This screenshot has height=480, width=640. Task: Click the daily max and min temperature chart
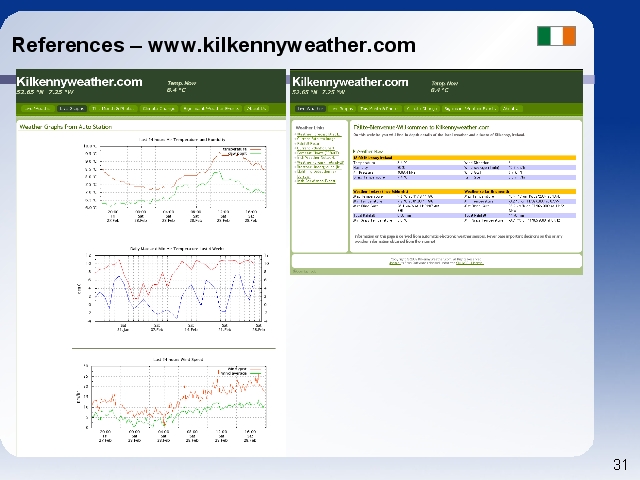tap(171, 289)
